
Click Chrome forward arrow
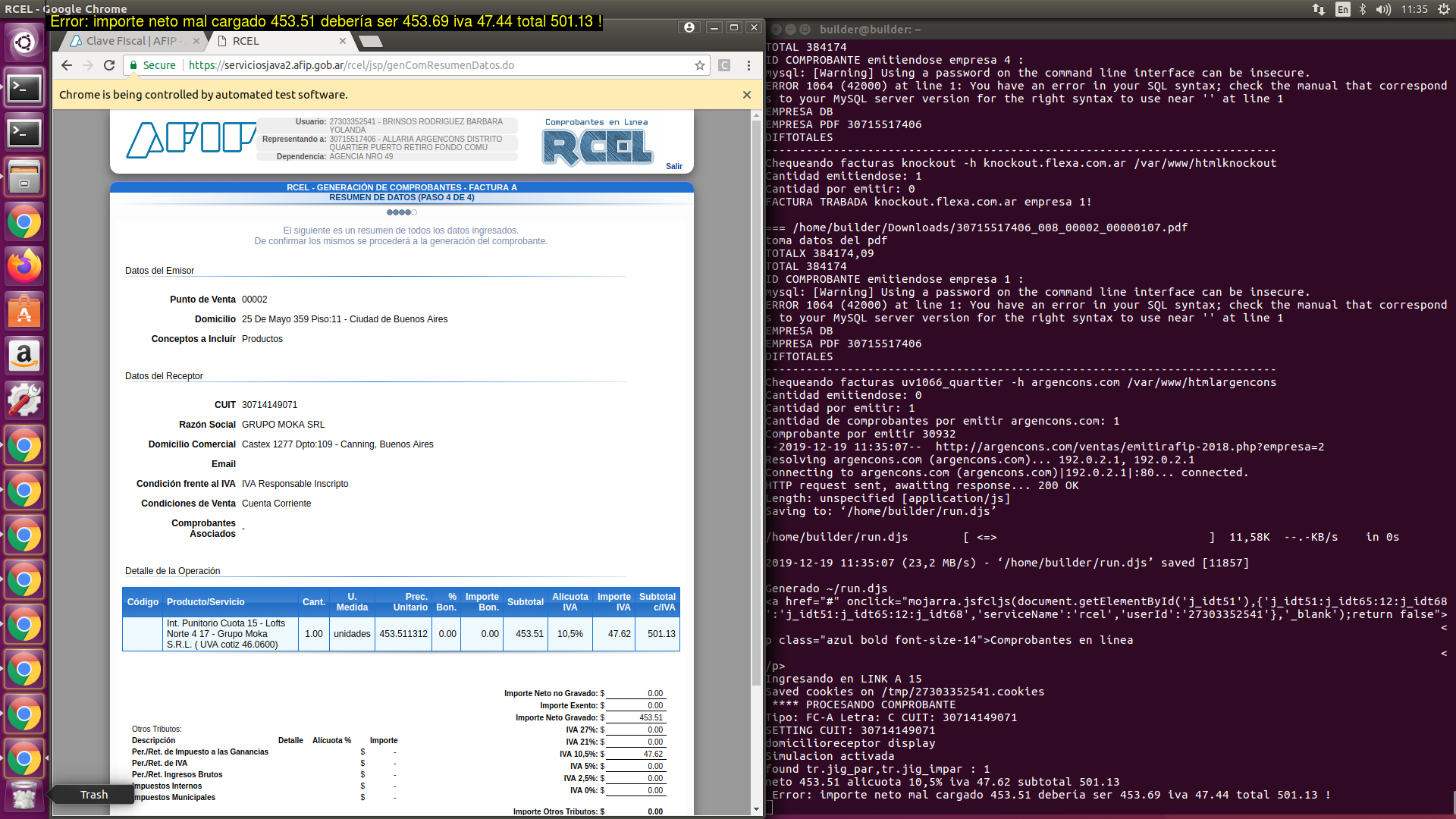[x=88, y=65]
